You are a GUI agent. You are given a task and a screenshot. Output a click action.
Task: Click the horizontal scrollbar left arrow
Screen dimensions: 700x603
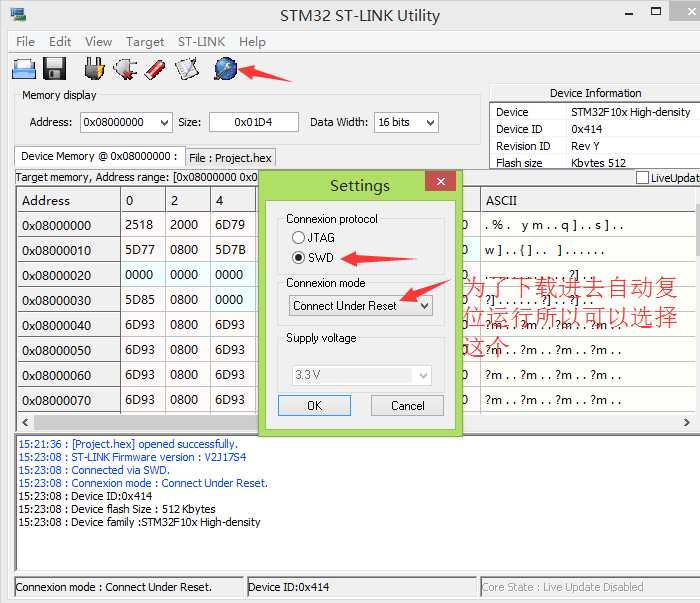[25, 422]
